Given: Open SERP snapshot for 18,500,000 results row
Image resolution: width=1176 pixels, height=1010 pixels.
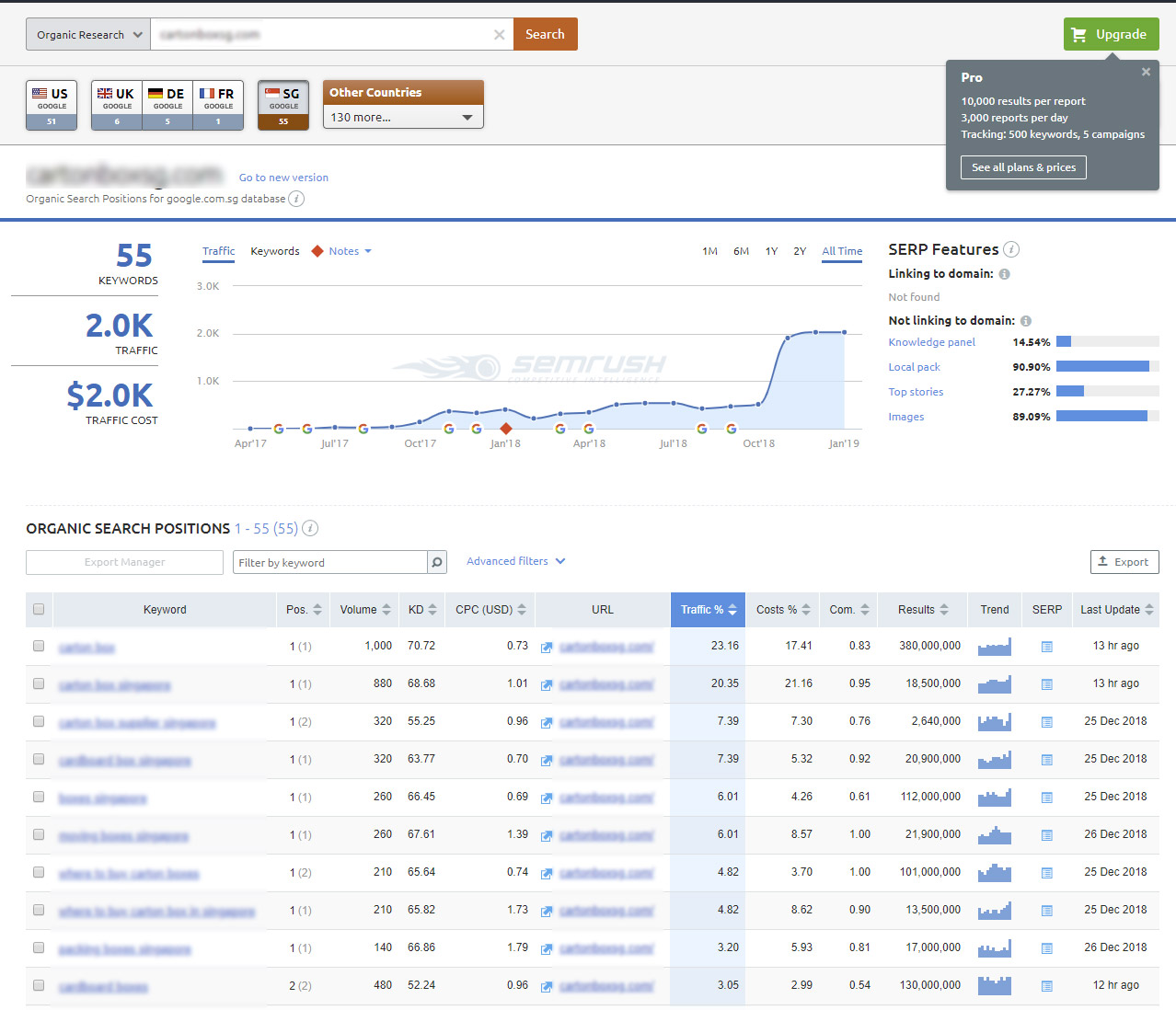Looking at the screenshot, I should [1046, 684].
